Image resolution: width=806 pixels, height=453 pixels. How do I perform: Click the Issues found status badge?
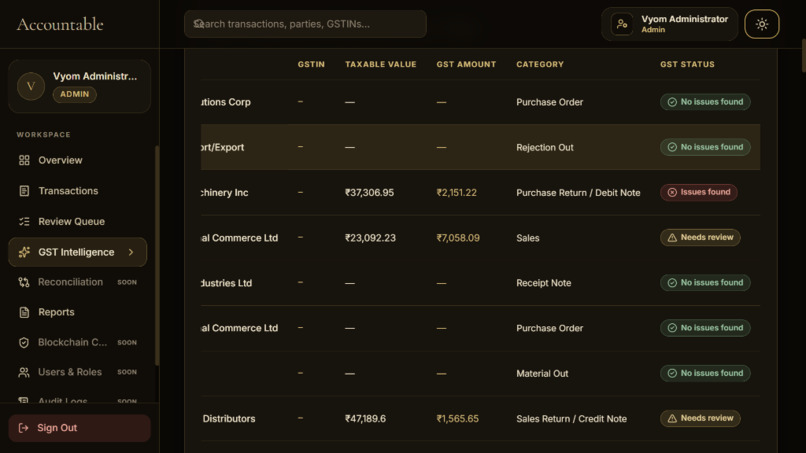pos(699,192)
